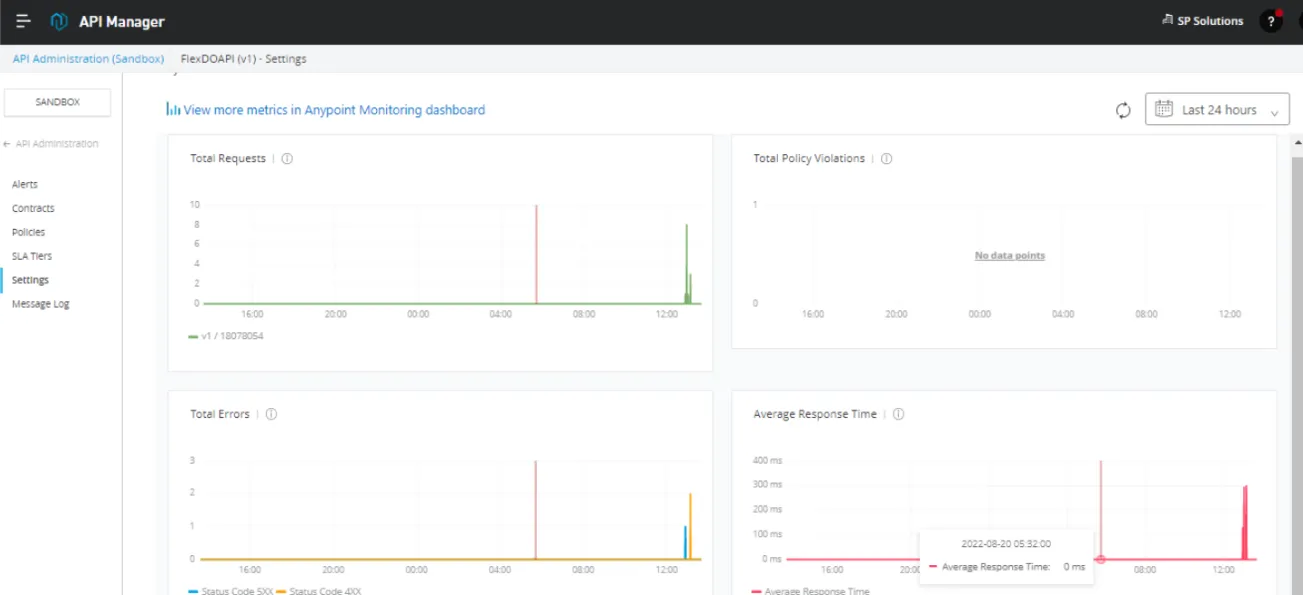Go back to API Administration in the sidebar

point(51,144)
